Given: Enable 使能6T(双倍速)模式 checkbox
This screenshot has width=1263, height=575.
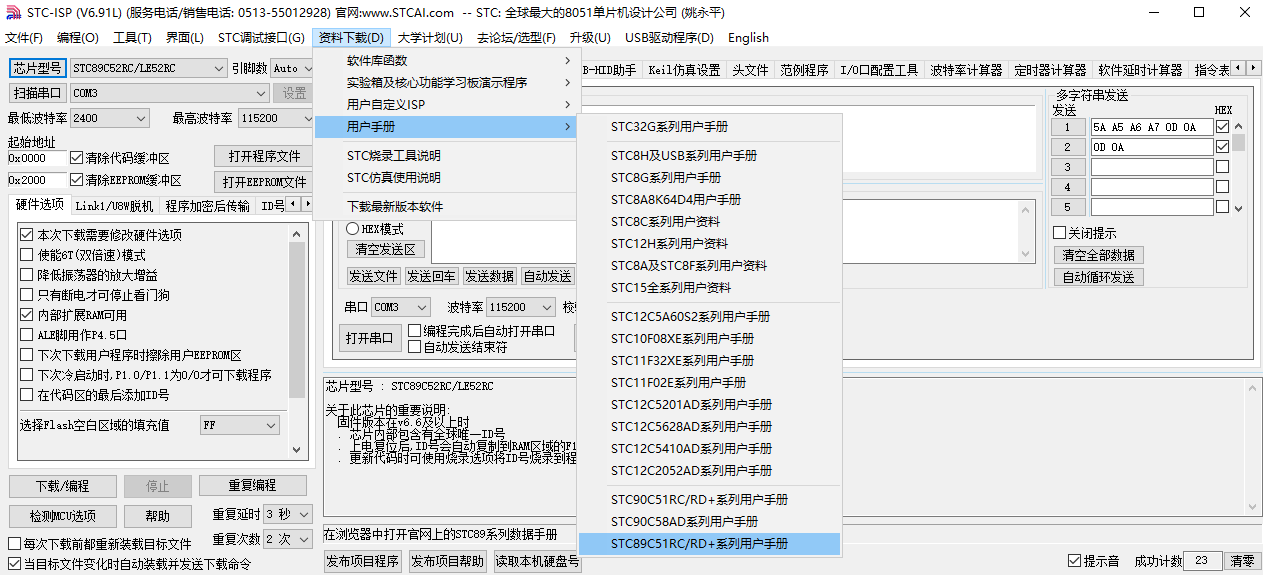Looking at the screenshot, I should click(x=27, y=255).
